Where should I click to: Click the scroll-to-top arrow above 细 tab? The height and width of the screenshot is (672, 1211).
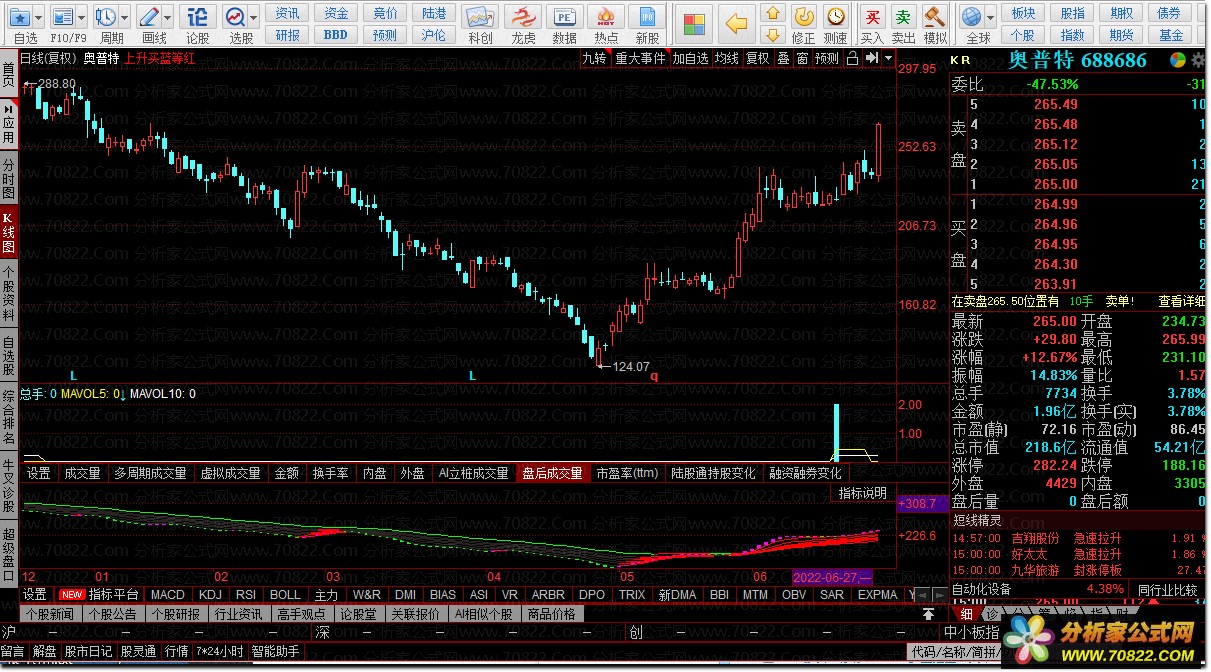928,614
